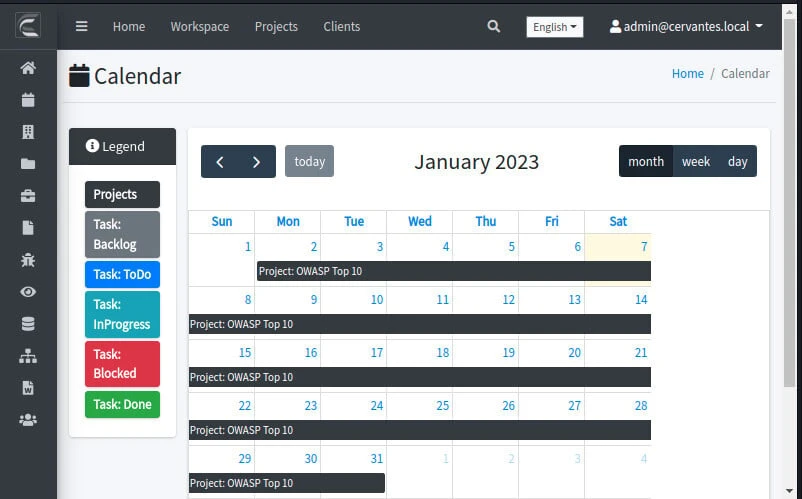The image size is (802, 499).
Task: Toggle the hamburger sidebar menu
Action: click(82, 27)
